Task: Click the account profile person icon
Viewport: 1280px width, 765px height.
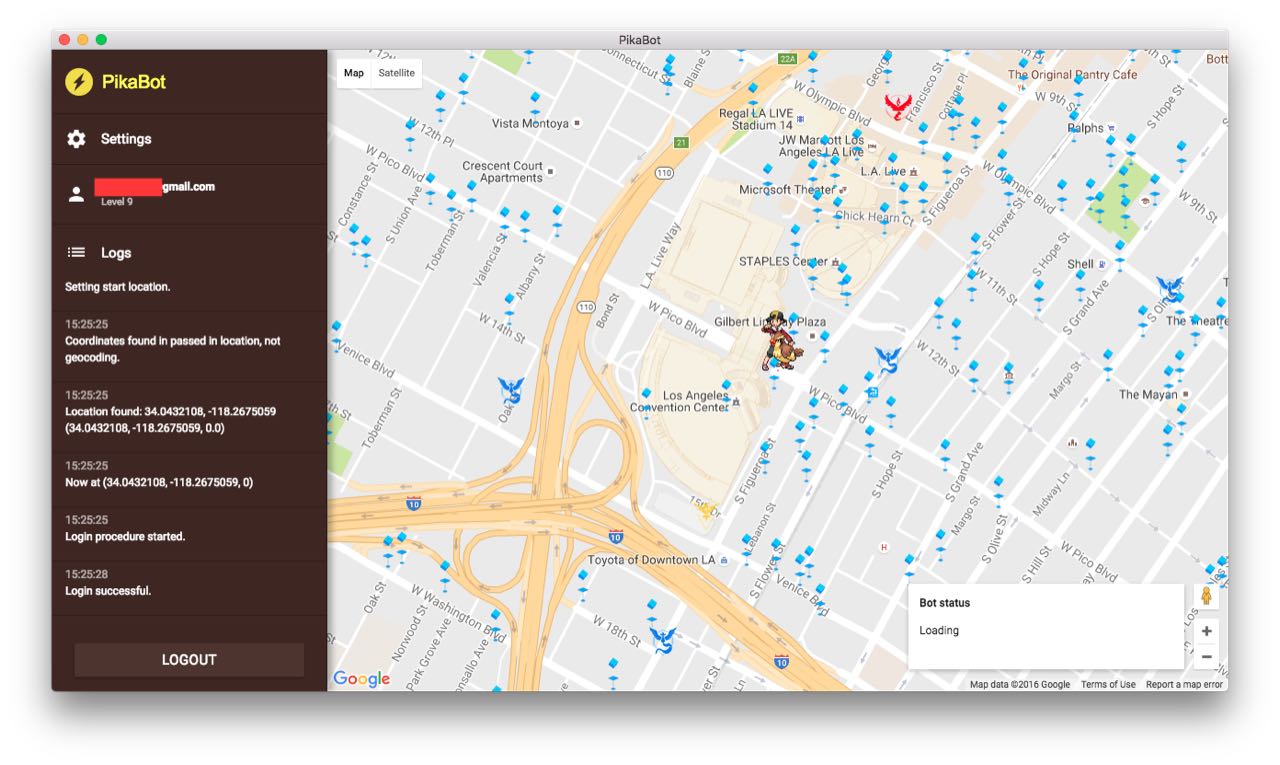Action: tap(76, 194)
